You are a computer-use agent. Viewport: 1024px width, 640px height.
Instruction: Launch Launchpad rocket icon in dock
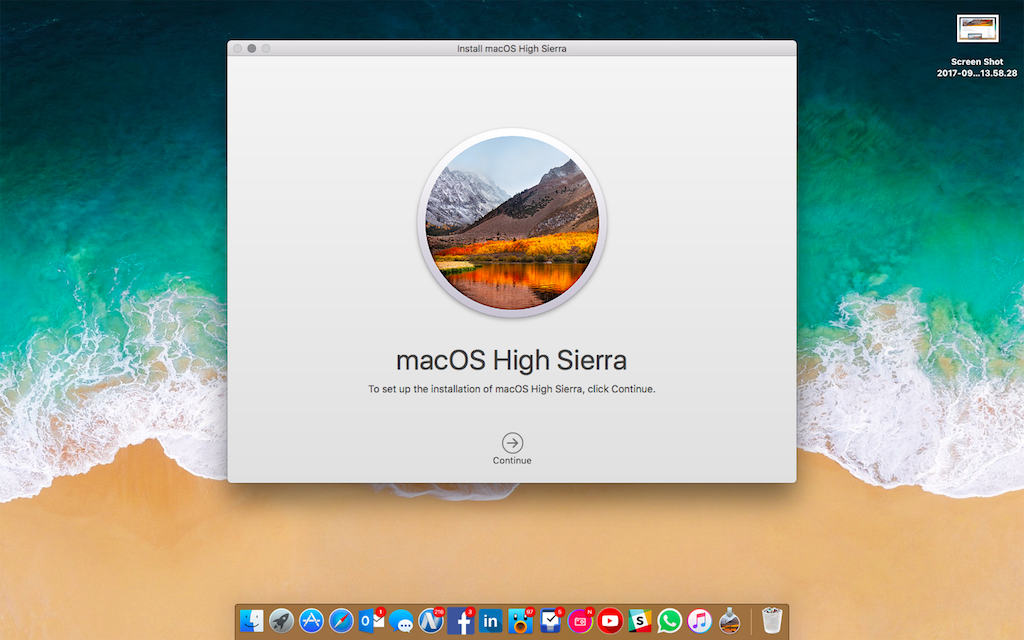click(x=282, y=621)
